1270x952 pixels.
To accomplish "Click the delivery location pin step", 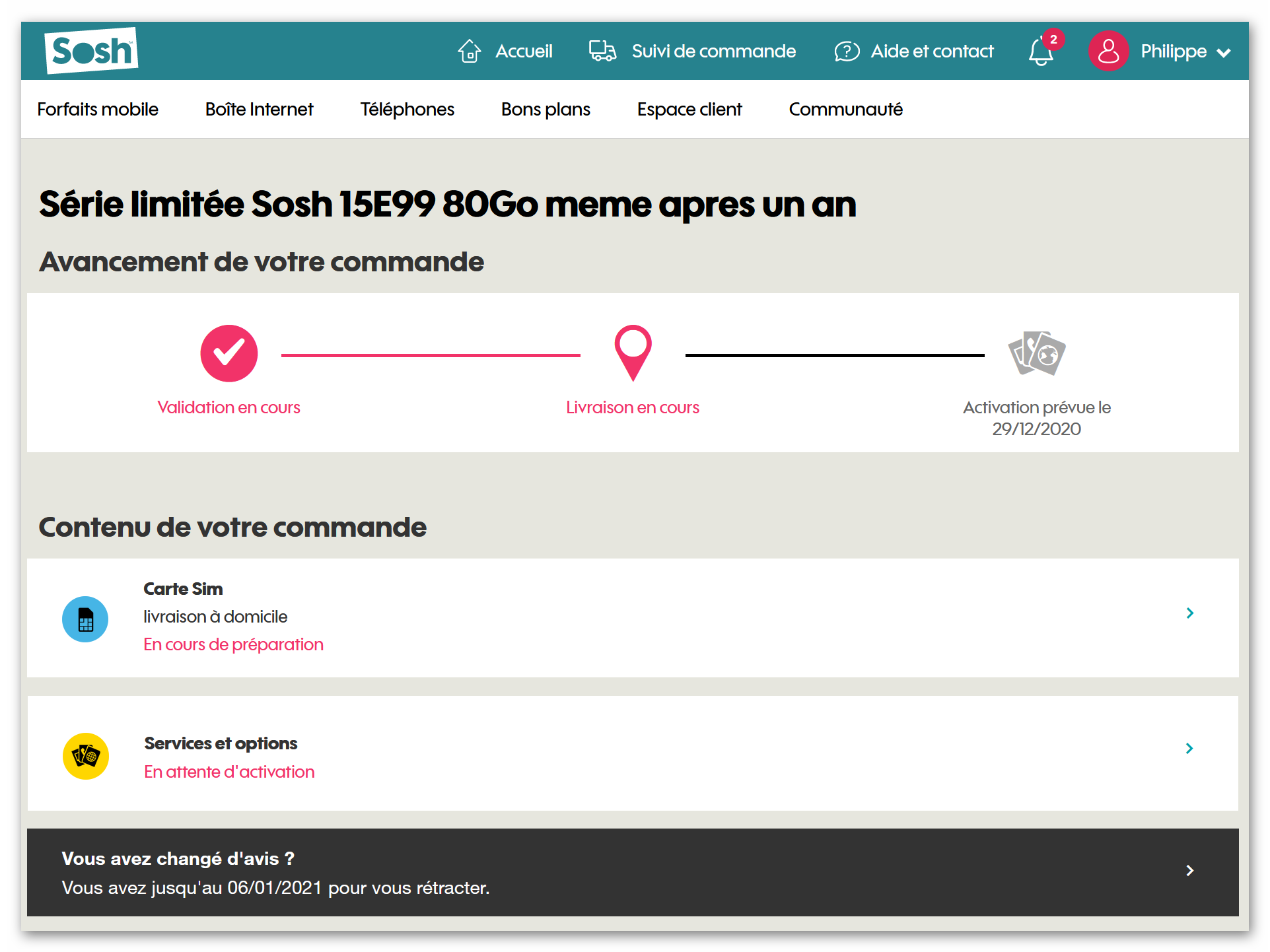I will [x=633, y=352].
